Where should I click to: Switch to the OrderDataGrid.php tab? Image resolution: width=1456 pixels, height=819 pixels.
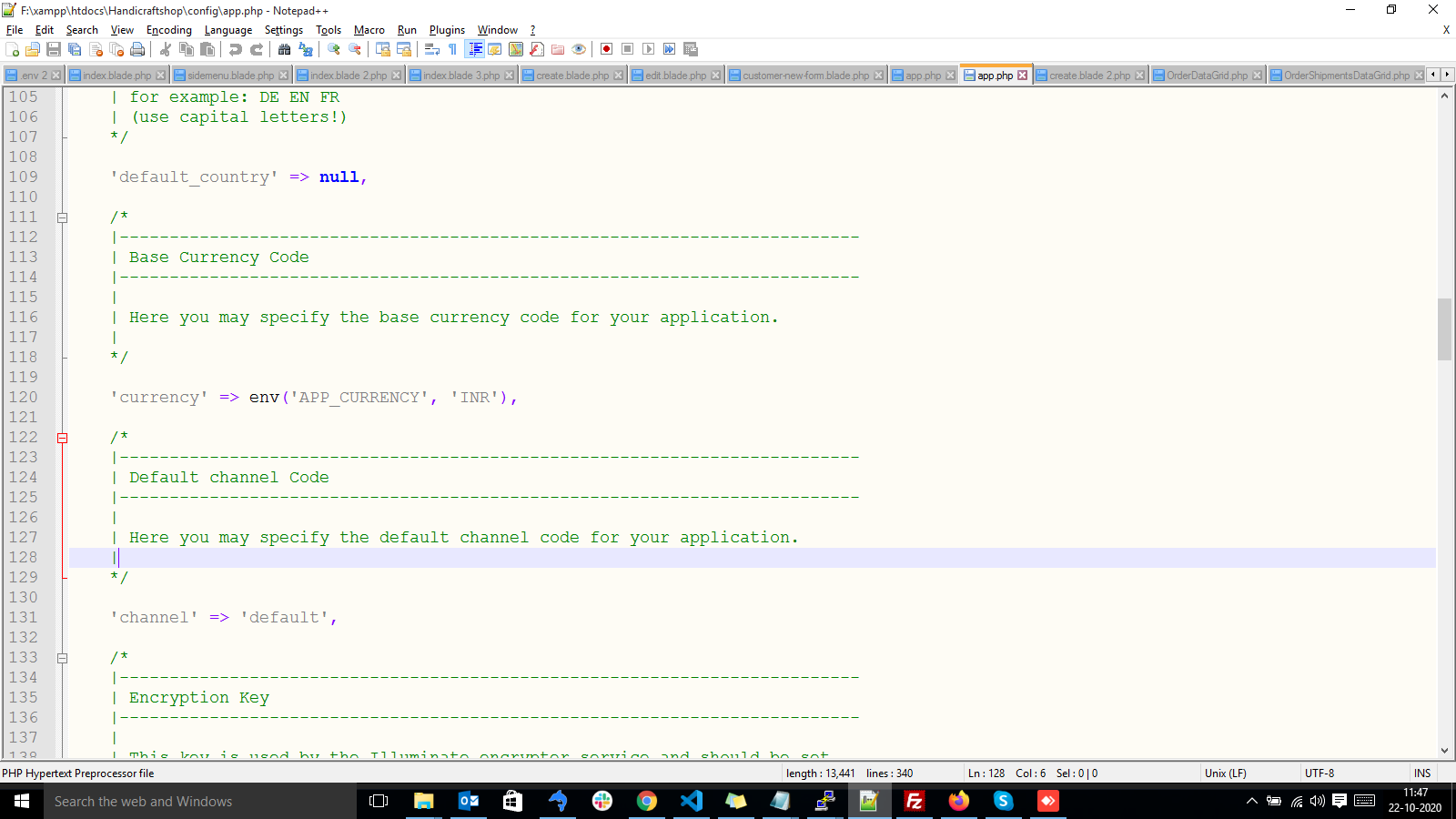1207,76
